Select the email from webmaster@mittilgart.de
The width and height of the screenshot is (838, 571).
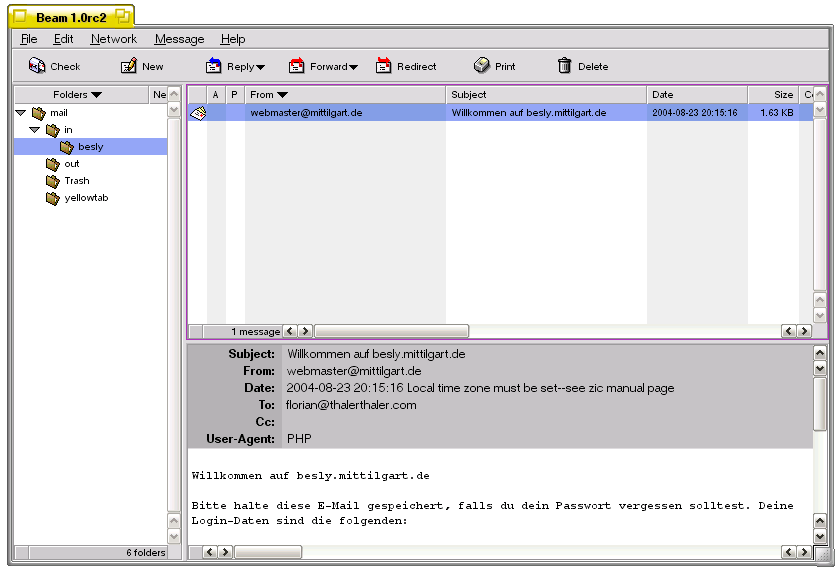[x=306, y=113]
